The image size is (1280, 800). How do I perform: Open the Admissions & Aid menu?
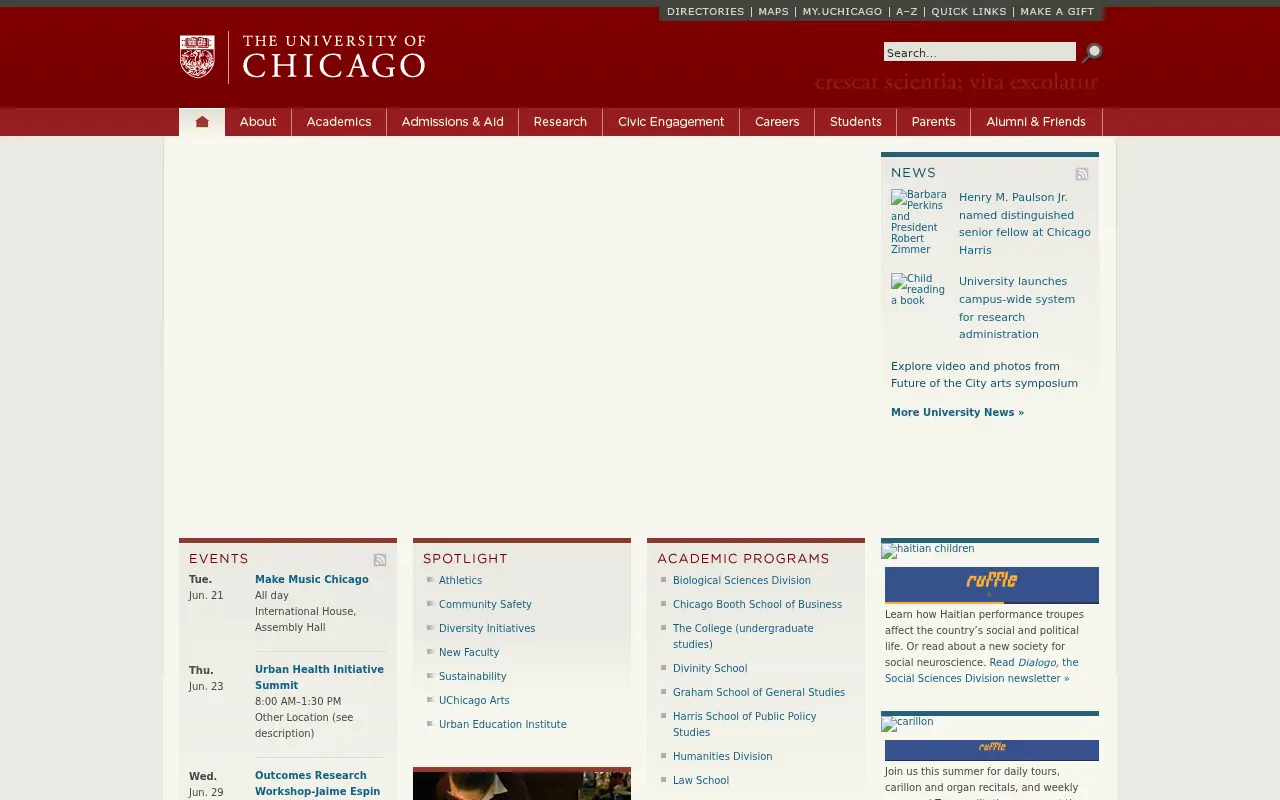[x=452, y=122]
